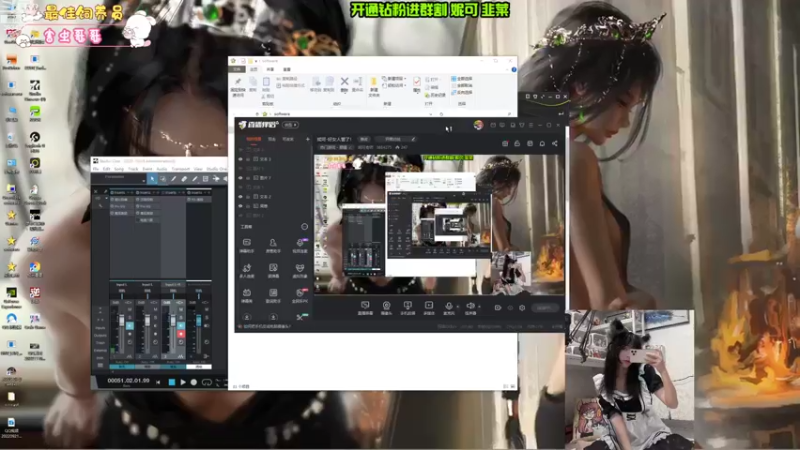Adjust the main output fader in Studio One mixer
Screen dimensions: 800x450
click(198, 321)
